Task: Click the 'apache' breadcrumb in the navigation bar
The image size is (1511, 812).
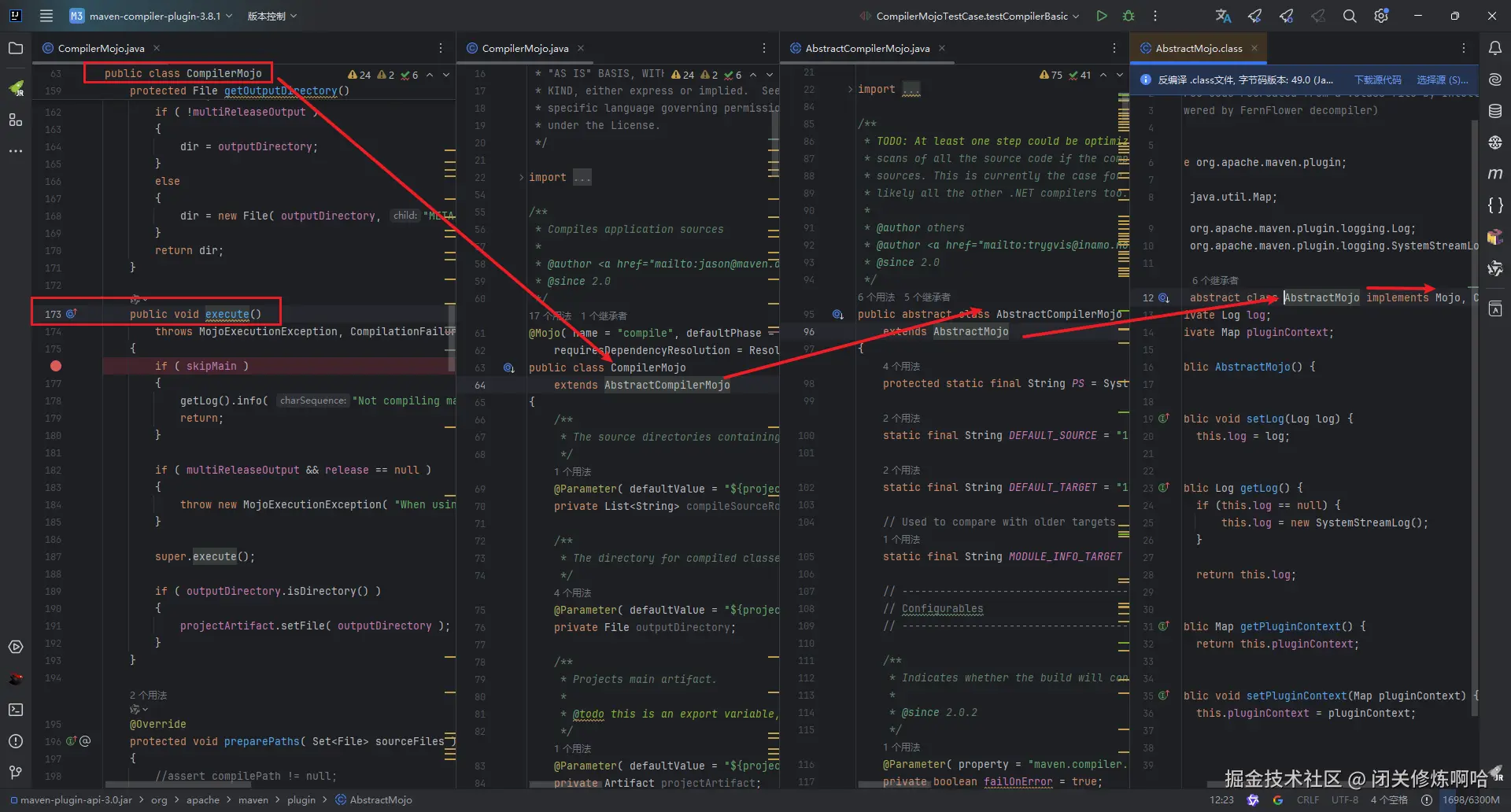Action: [203, 800]
